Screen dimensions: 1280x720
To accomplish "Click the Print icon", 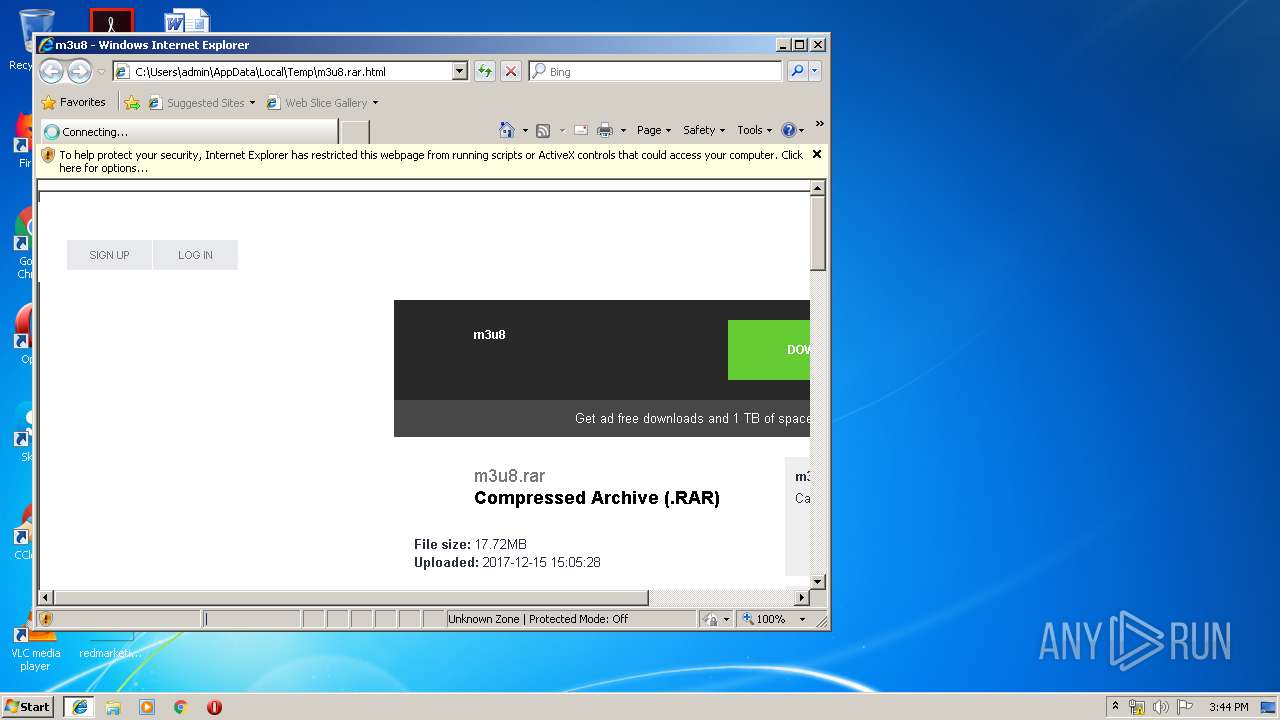I will [x=605, y=130].
